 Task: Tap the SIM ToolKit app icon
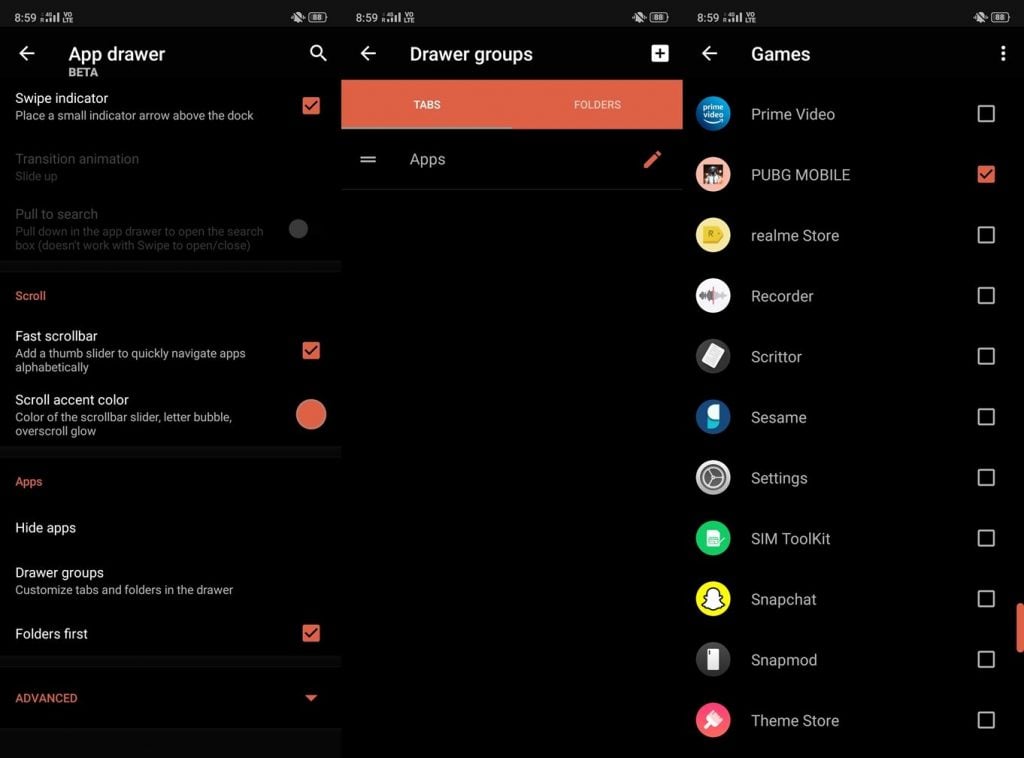tap(712, 539)
